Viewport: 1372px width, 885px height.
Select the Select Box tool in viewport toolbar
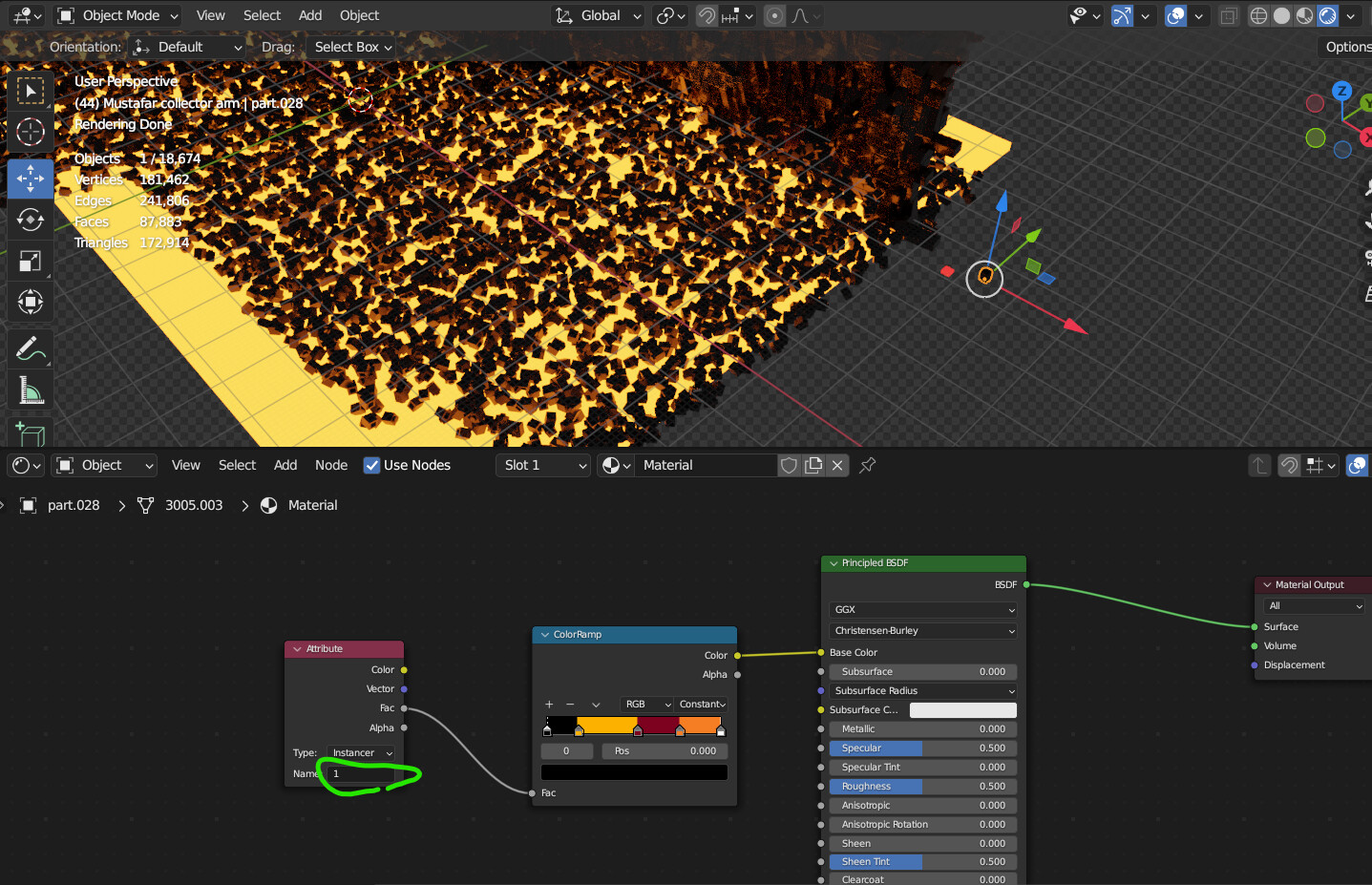(x=30, y=92)
